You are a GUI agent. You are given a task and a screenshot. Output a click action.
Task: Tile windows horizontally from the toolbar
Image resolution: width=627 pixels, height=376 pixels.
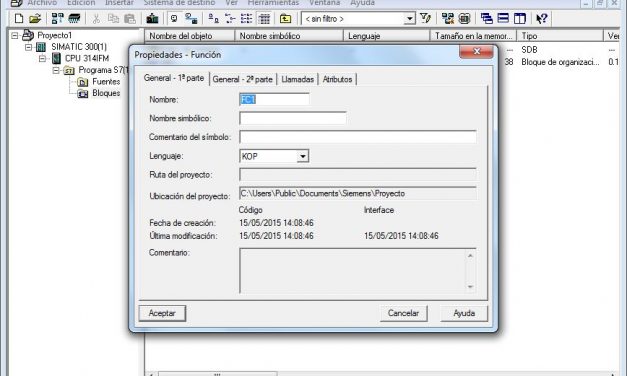tap(503, 18)
